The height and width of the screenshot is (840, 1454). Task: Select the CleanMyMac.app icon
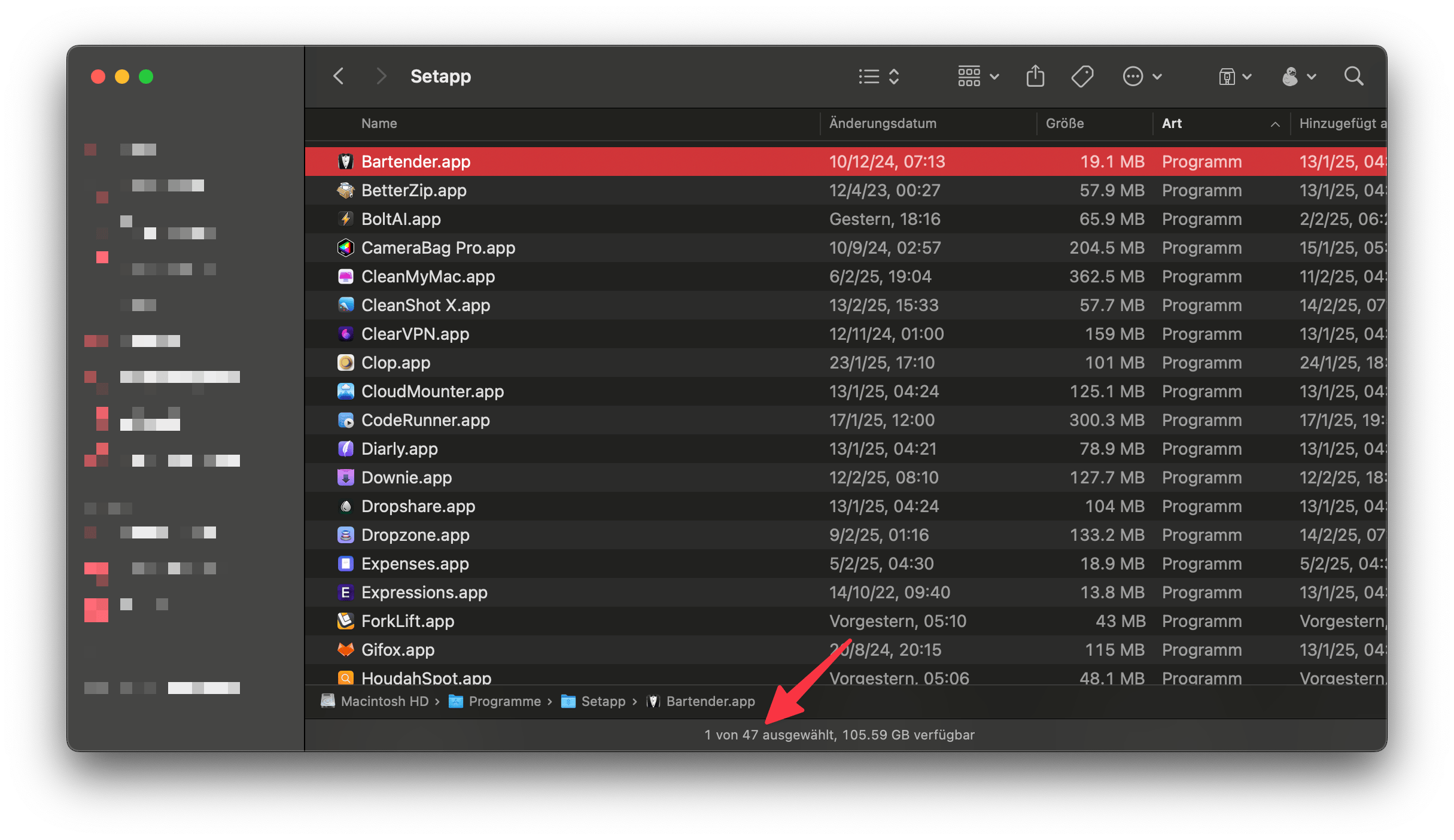(x=346, y=276)
